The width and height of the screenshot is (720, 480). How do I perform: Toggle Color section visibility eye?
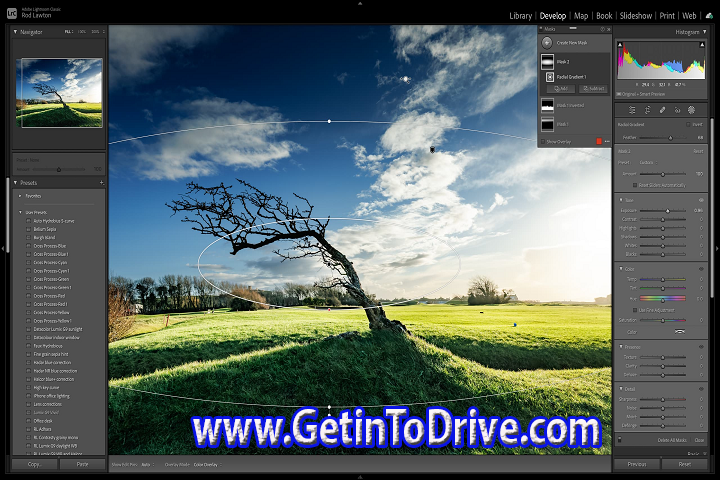701,269
